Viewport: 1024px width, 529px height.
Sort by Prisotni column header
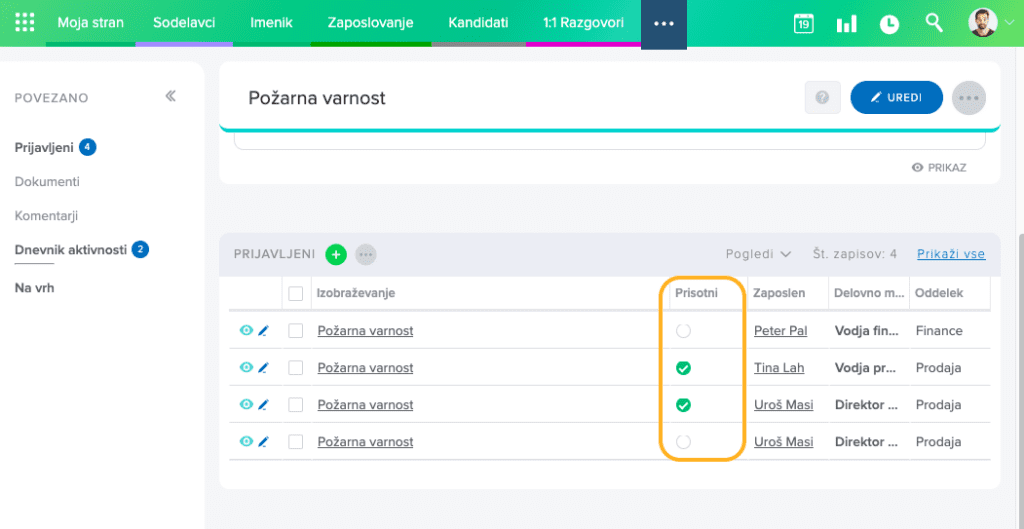click(696, 293)
